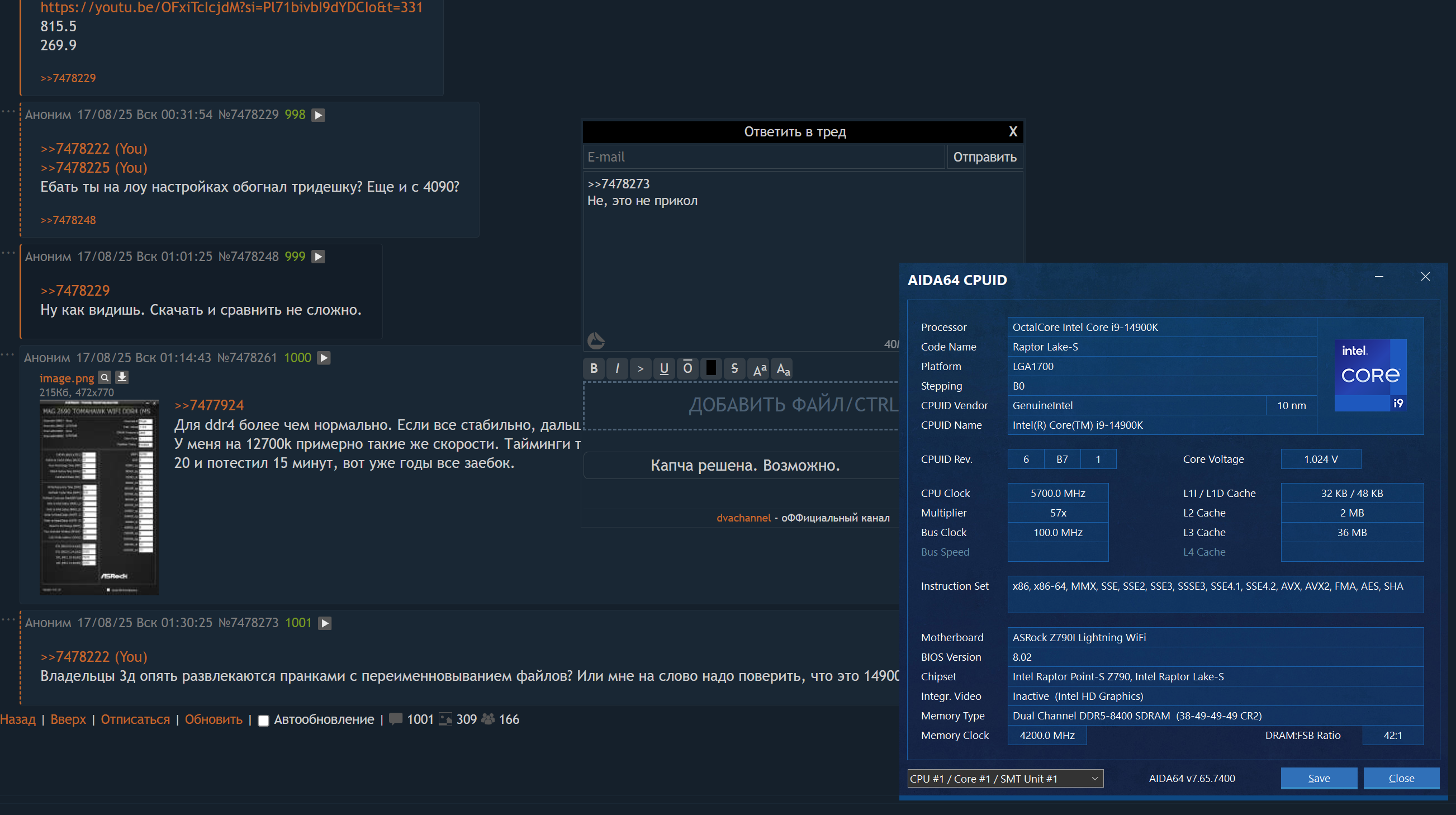Viewport: 1456px width, 815px height.
Task: Apply overline formatting button
Action: 687,368
